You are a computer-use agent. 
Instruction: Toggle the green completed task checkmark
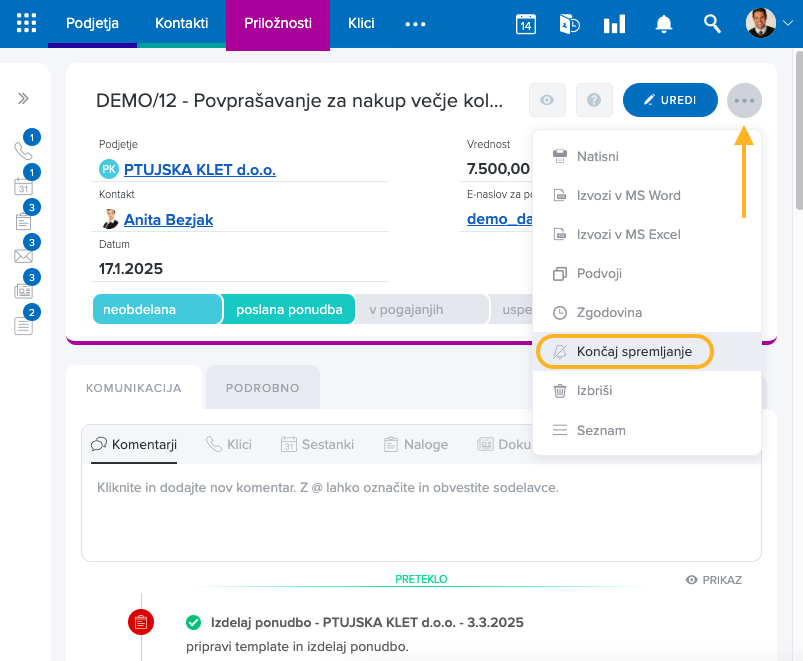(x=193, y=623)
